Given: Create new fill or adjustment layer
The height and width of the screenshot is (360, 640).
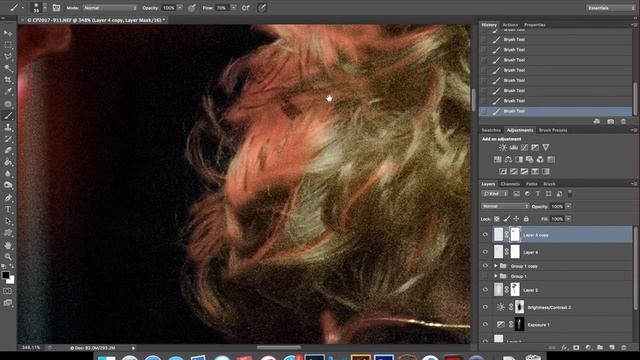Looking at the screenshot, I should pos(588,348).
